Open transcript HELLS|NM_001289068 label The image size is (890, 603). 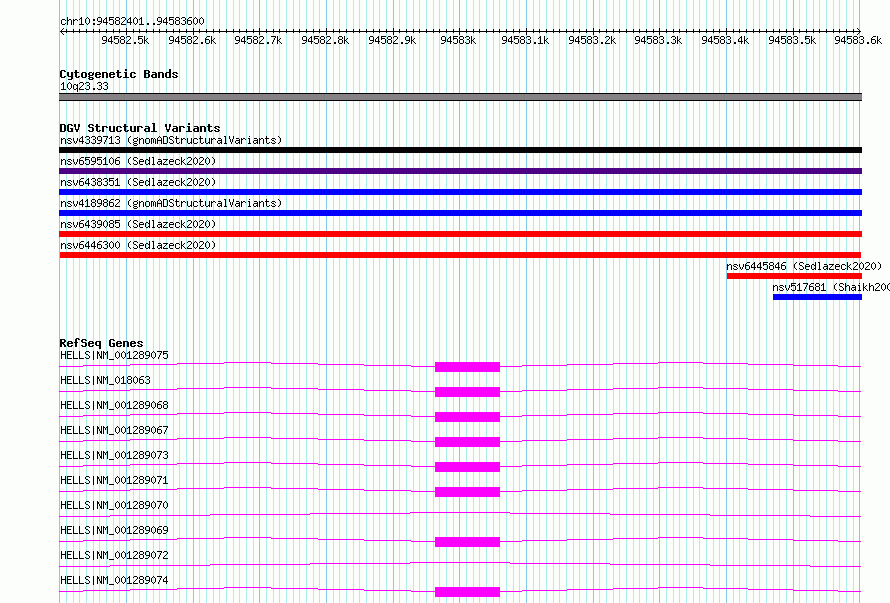pyautogui.click(x=114, y=405)
